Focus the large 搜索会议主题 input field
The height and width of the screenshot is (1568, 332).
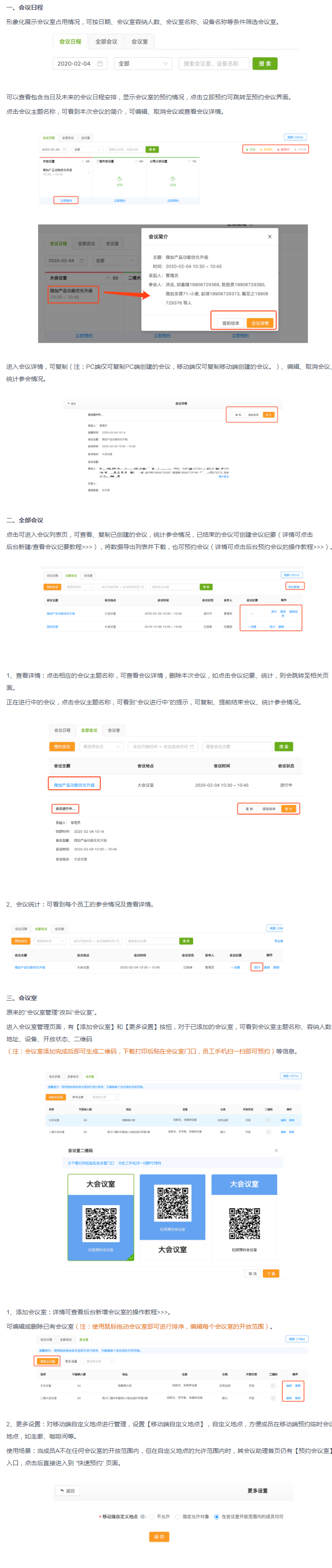(x=237, y=746)
